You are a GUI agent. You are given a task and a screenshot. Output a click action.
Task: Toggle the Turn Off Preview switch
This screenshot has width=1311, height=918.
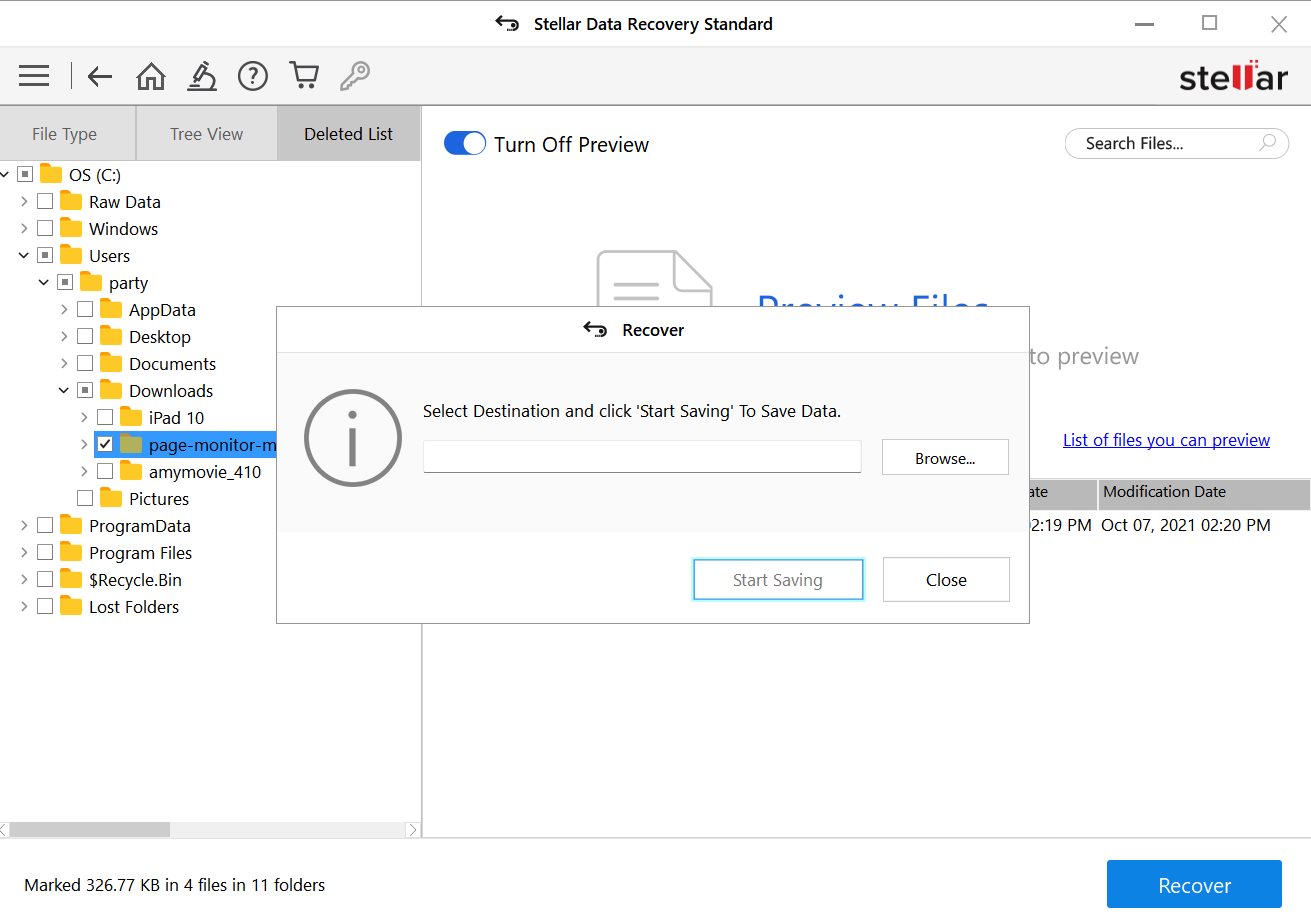coord(465,144)
